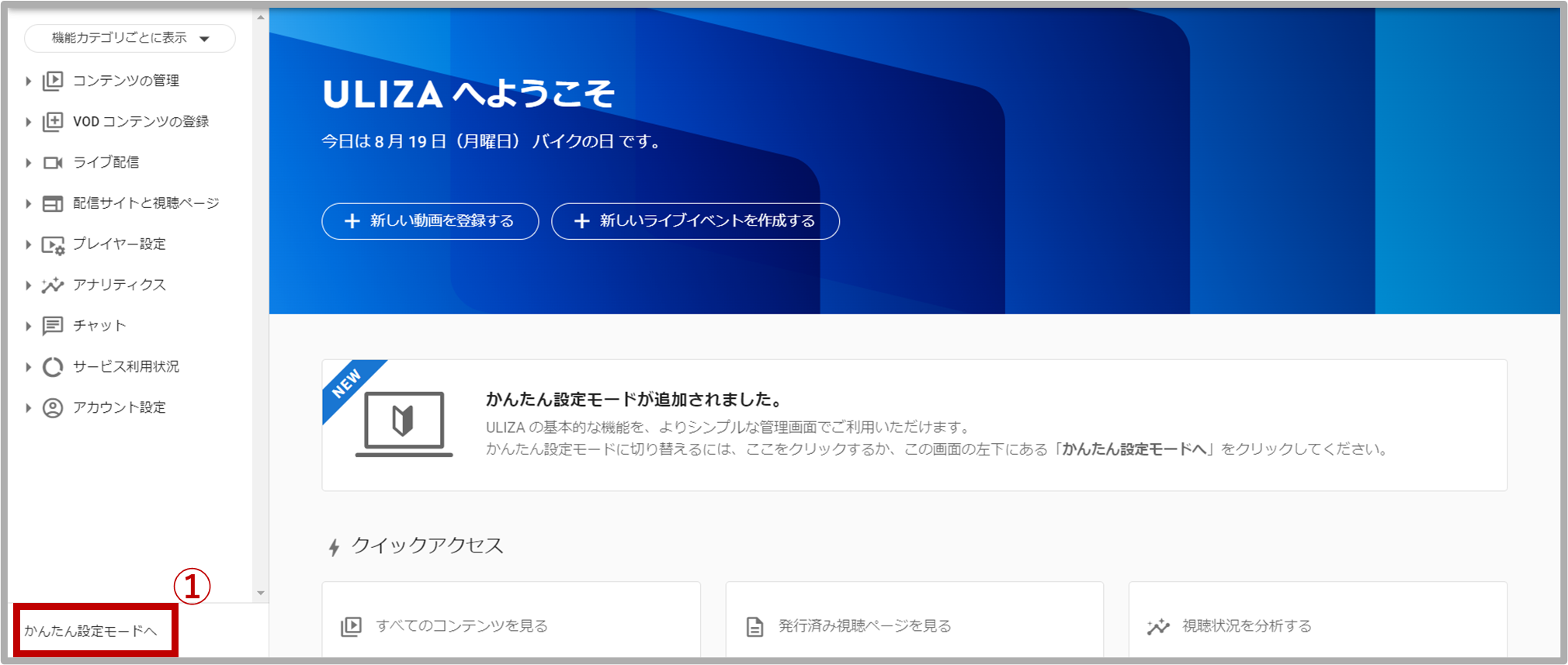Click the chart icon on 視聴状況を分析する card
Image resolution: width=1568 pixels, height=665 pixels.
pyautogui.click(x=1158, y=626)
